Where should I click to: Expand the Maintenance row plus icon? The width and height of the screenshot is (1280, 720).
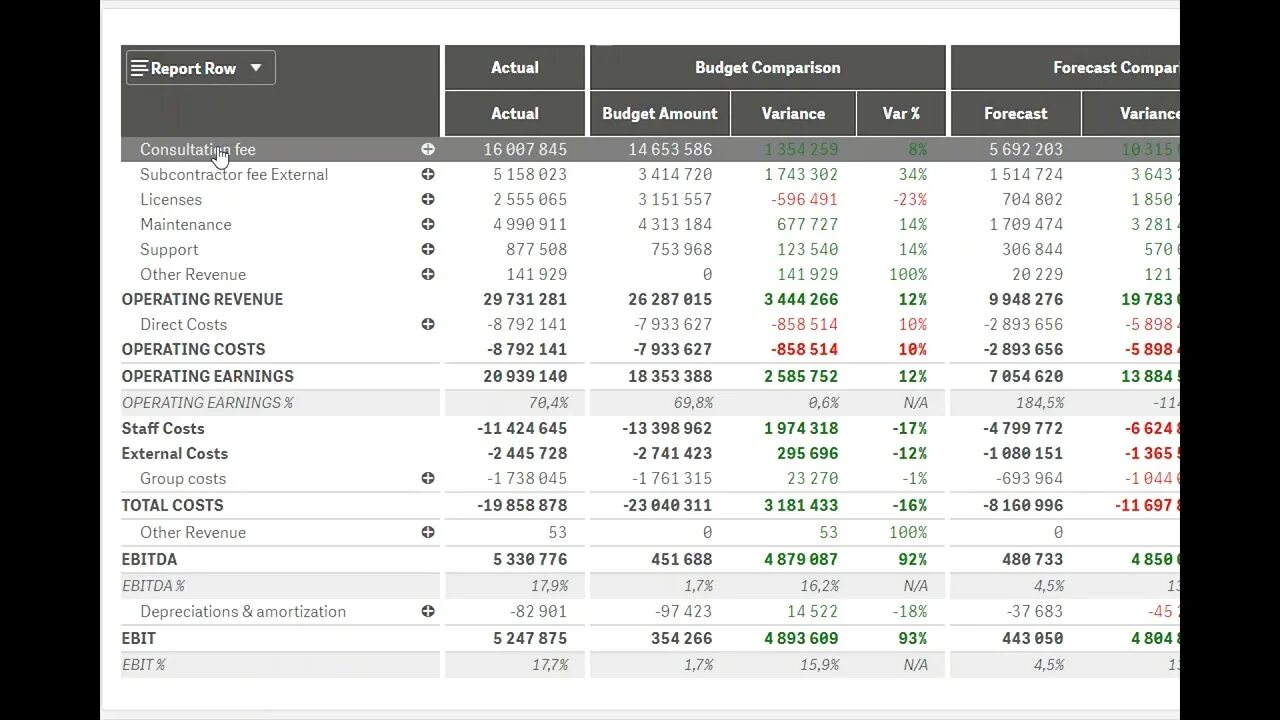click(x=428, y=224)
